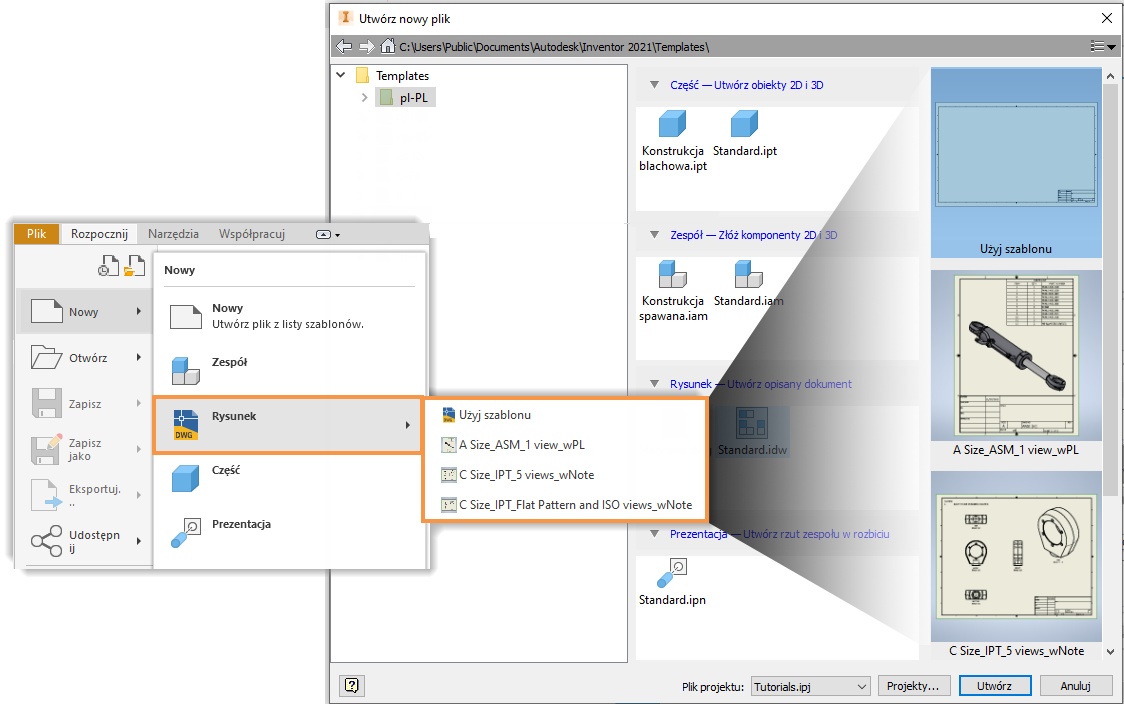Click the forward arrow in path bar
The width and height of the screenshot is (1124, 704).
366,47
